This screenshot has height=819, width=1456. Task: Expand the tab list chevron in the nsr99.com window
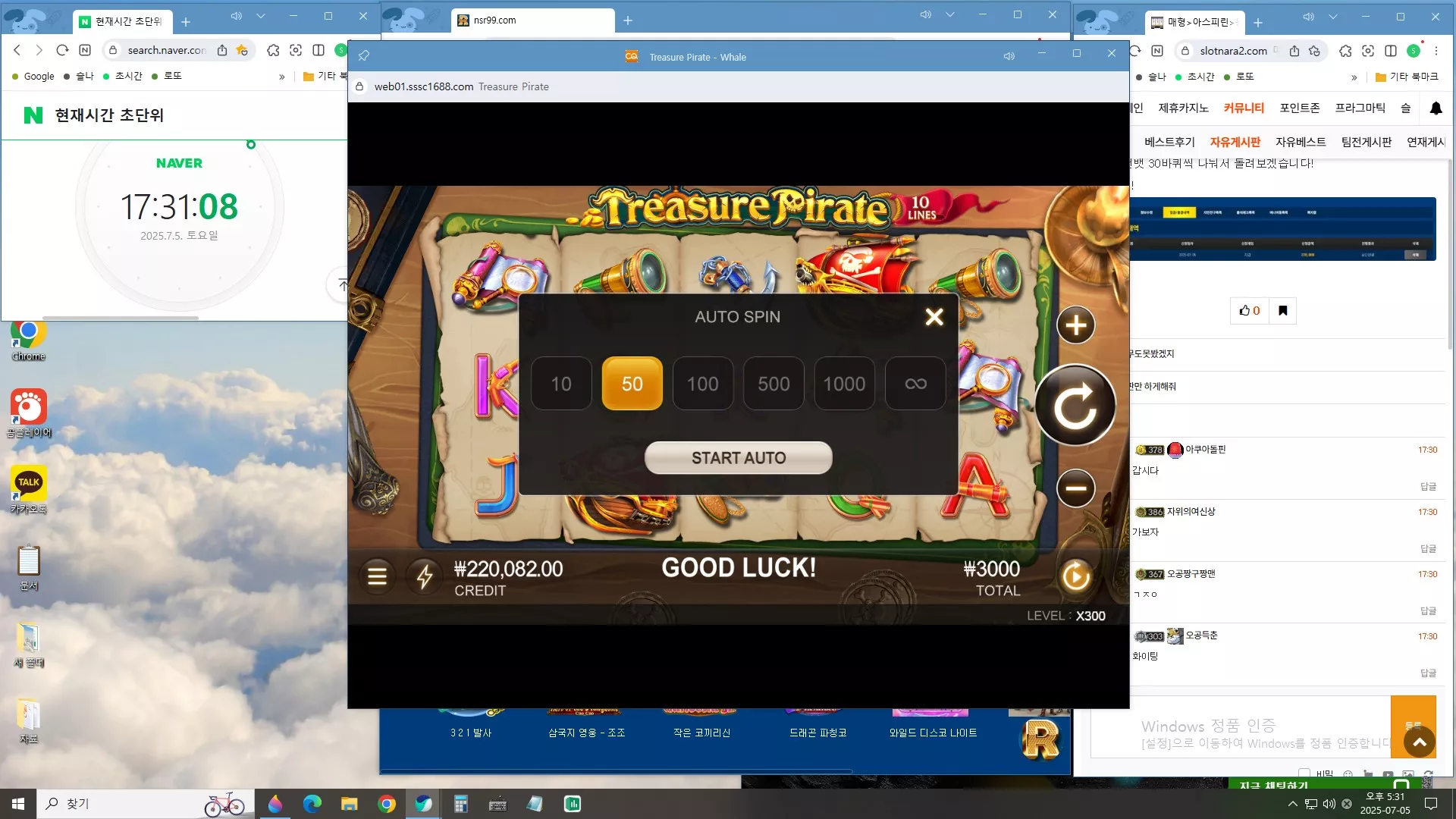tap(950, 14)
